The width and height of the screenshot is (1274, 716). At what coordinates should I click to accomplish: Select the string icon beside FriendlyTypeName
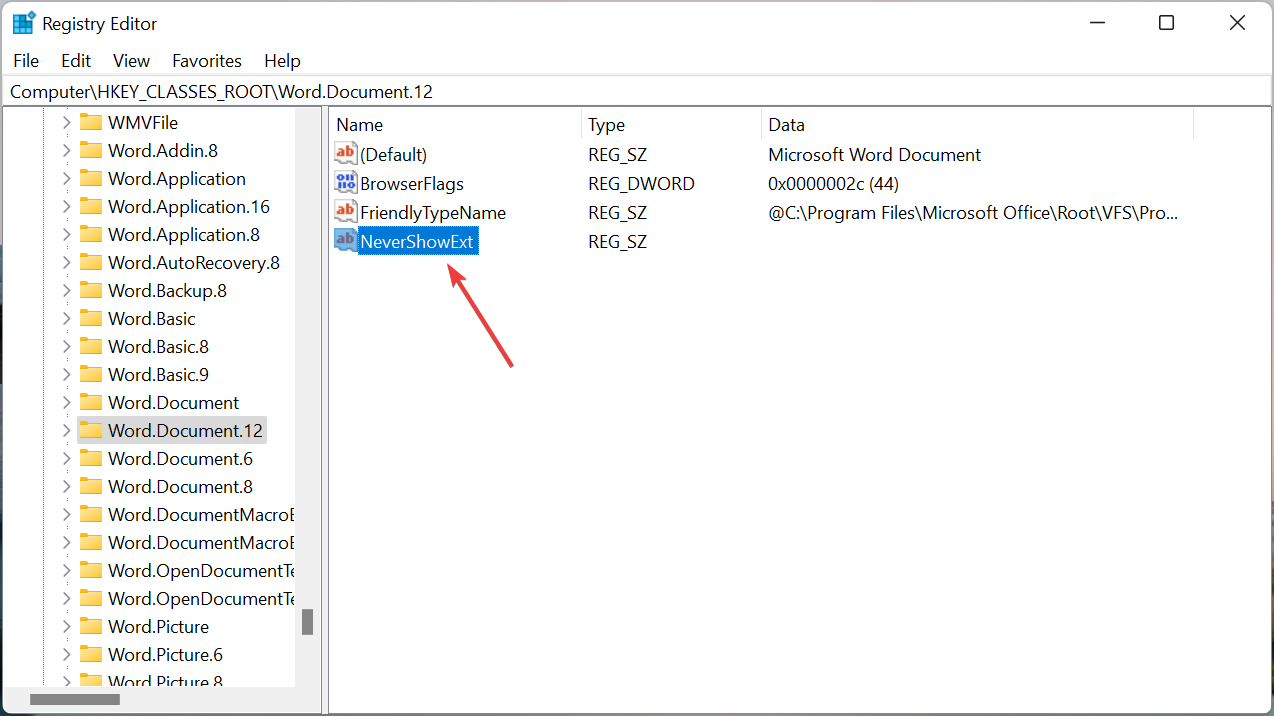coord(345,211)
